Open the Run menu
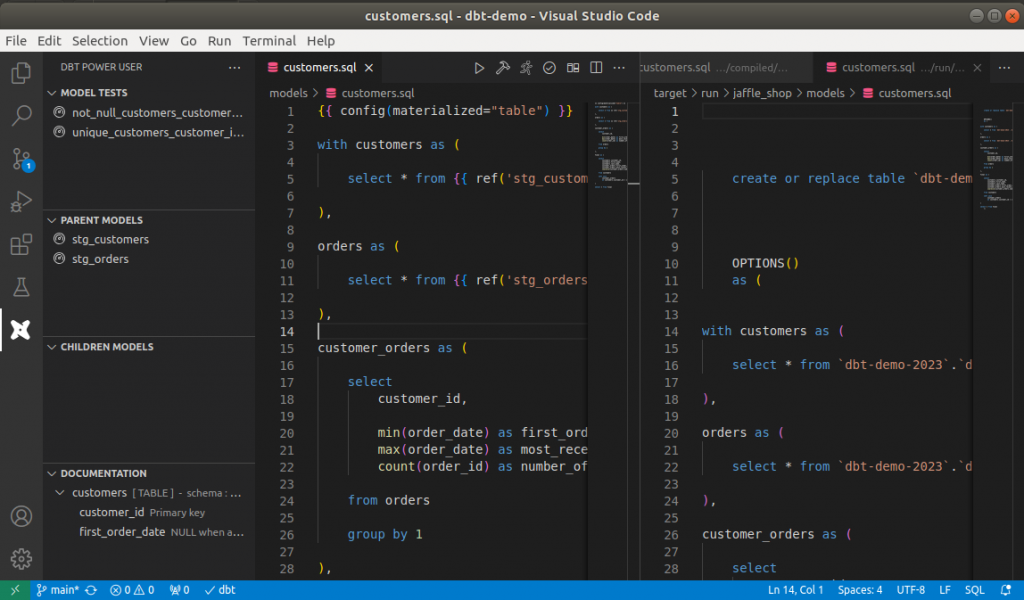 point(219,40)
